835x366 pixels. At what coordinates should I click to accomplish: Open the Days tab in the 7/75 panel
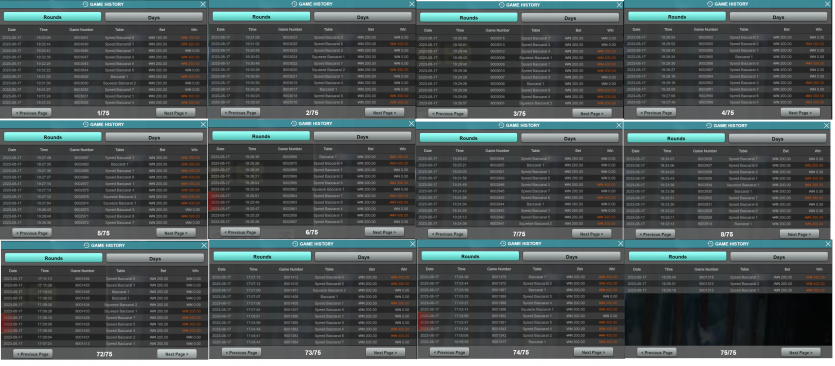click(570, 139)
